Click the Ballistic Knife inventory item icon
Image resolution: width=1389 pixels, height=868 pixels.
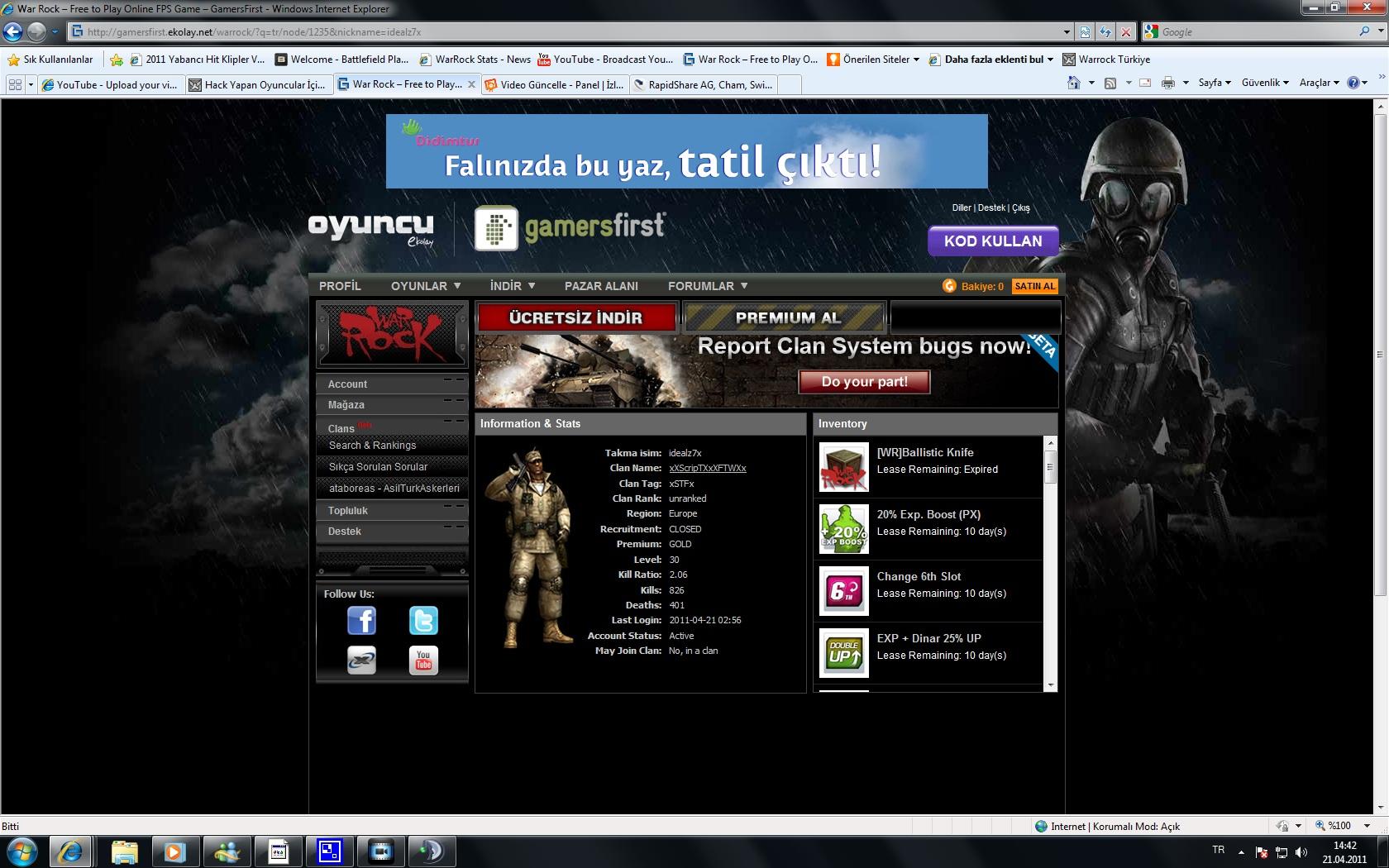843,467
